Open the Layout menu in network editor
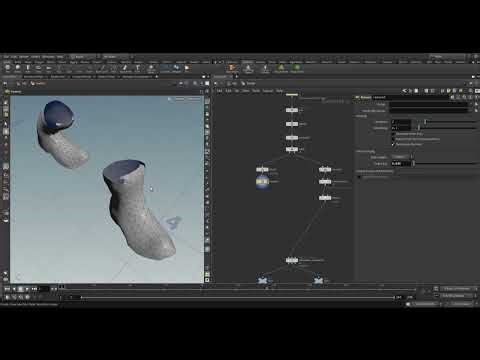 click(268, 91)
